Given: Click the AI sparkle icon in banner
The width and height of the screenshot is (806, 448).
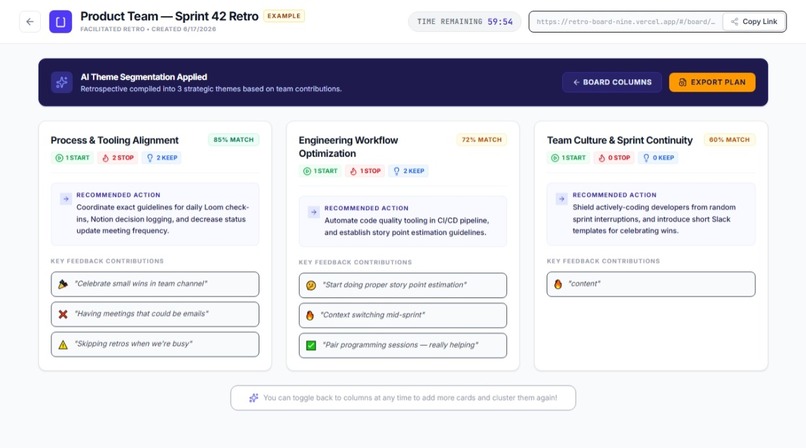Looking at the screenshot, I should (62, 82).
